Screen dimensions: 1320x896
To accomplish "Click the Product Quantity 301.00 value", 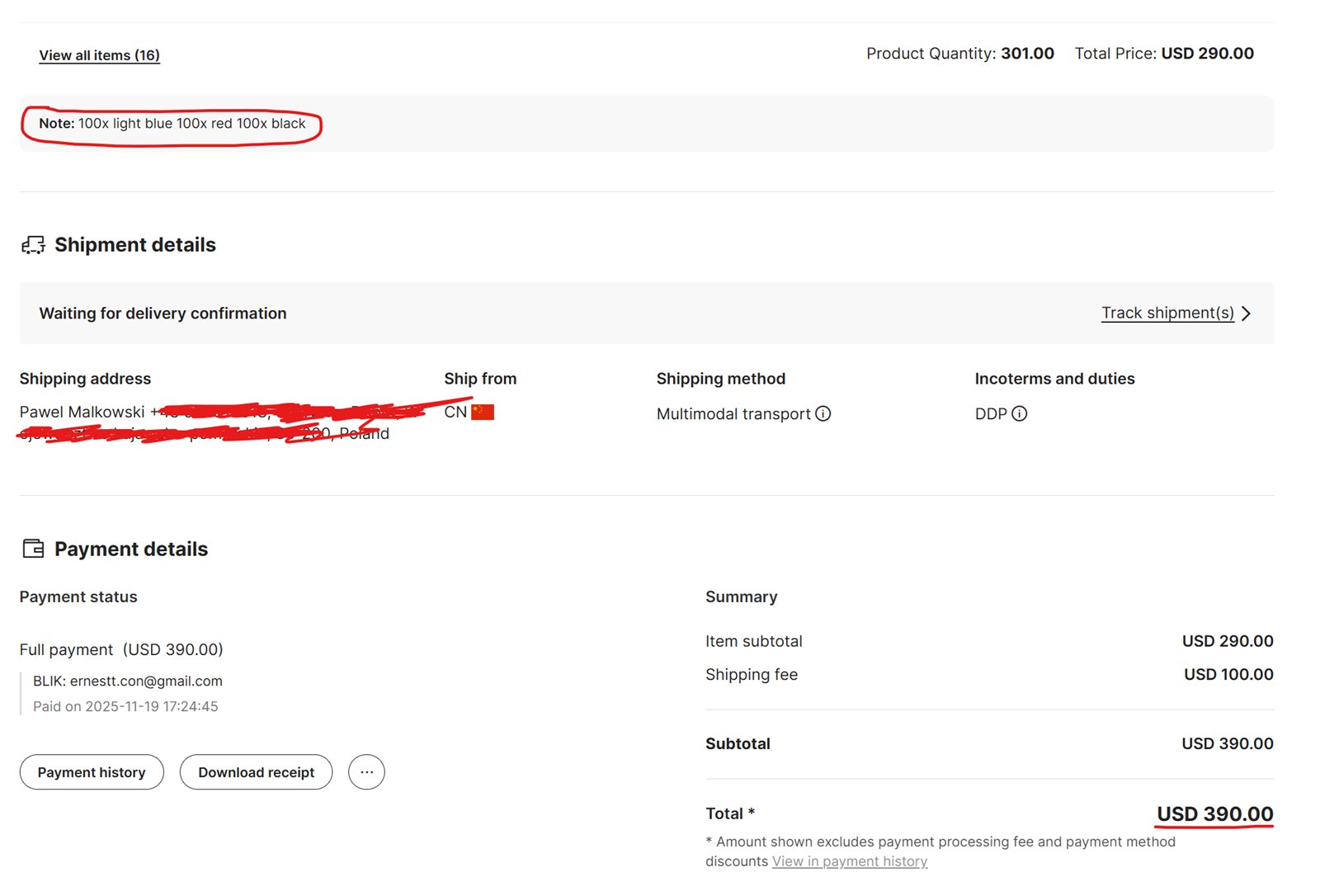I will coord(1026,54).
